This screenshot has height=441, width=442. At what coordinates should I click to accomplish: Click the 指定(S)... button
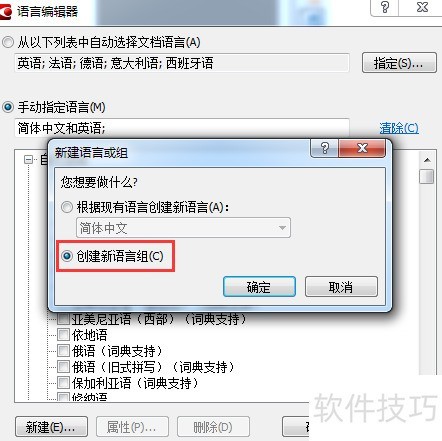point(399,63)
